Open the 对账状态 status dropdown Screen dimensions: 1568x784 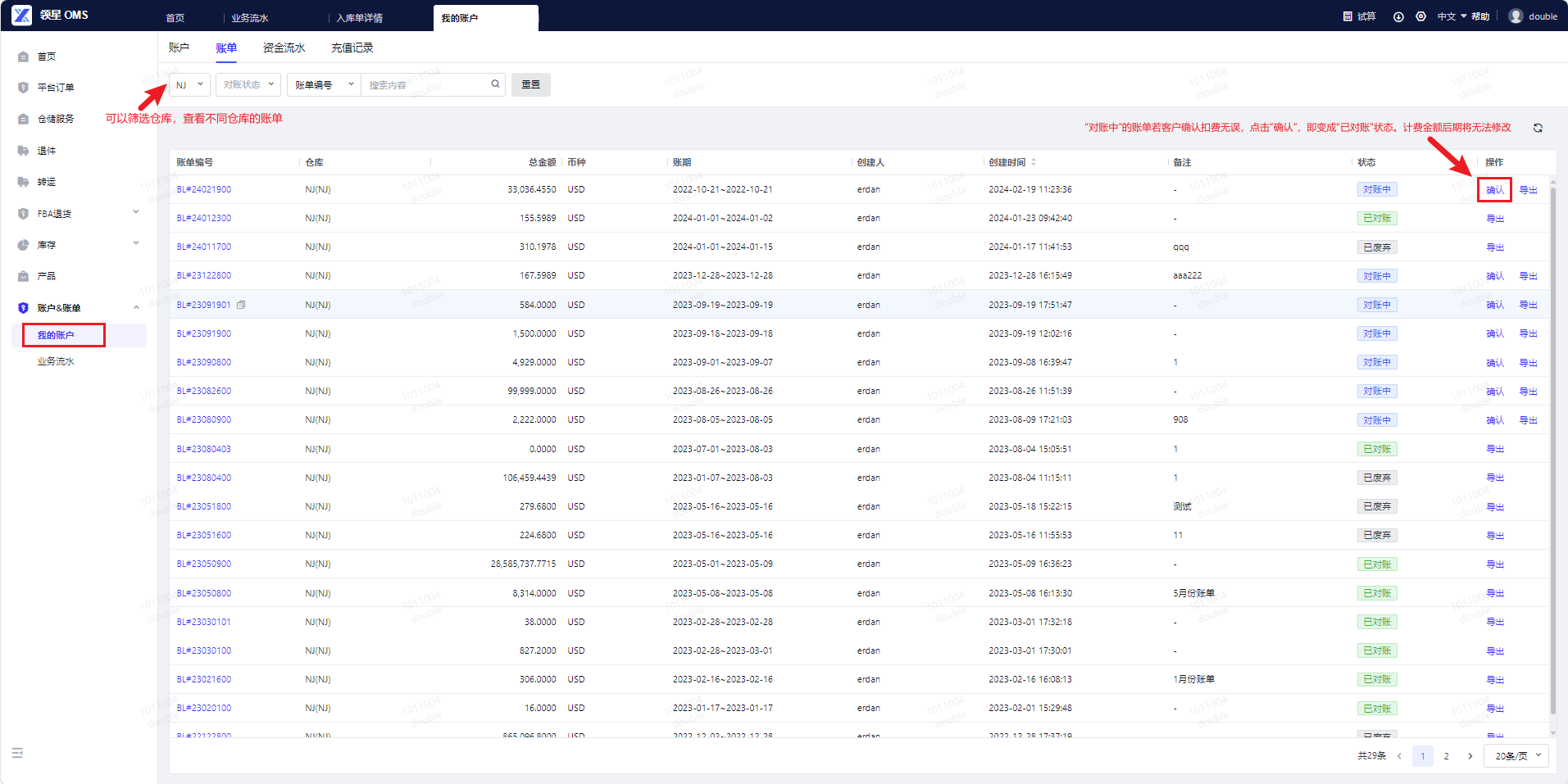click(248, 85)
